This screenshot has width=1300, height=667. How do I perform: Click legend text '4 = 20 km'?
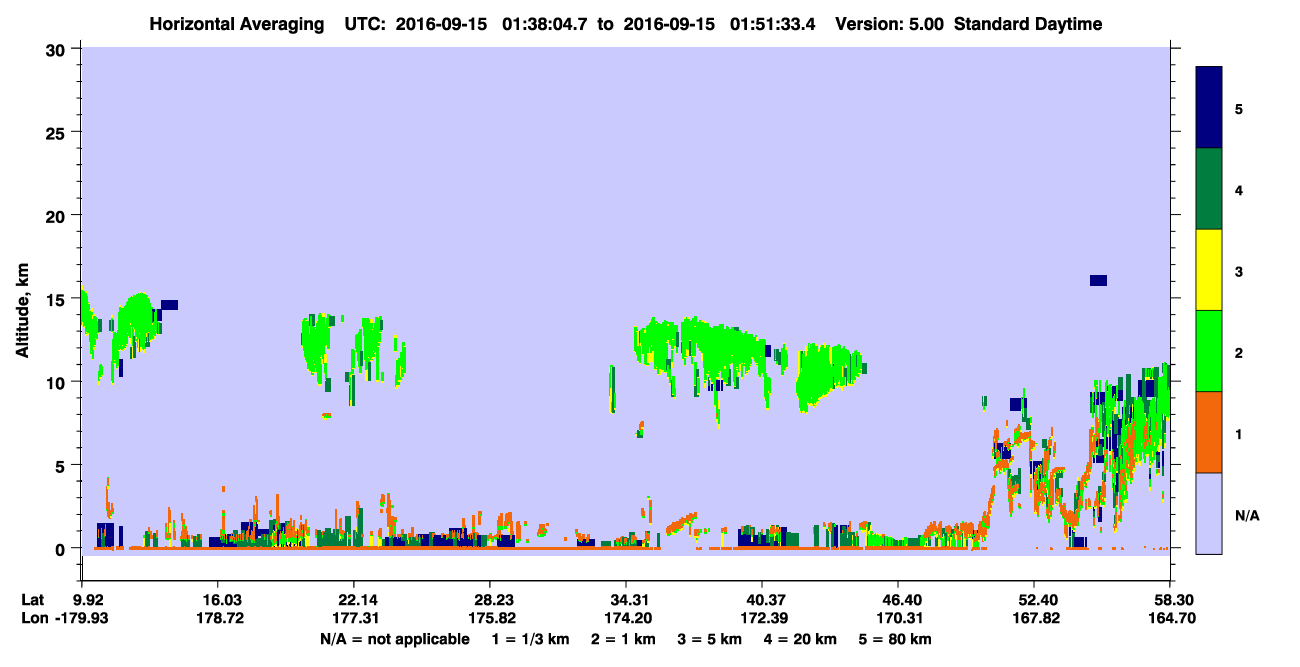click(800, 639)
